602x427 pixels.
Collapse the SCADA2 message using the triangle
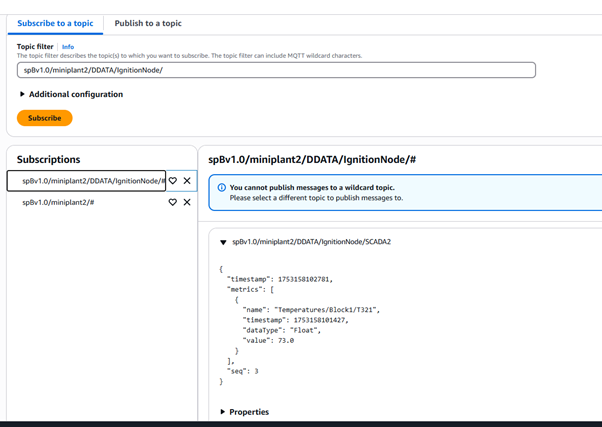(223, 242)
